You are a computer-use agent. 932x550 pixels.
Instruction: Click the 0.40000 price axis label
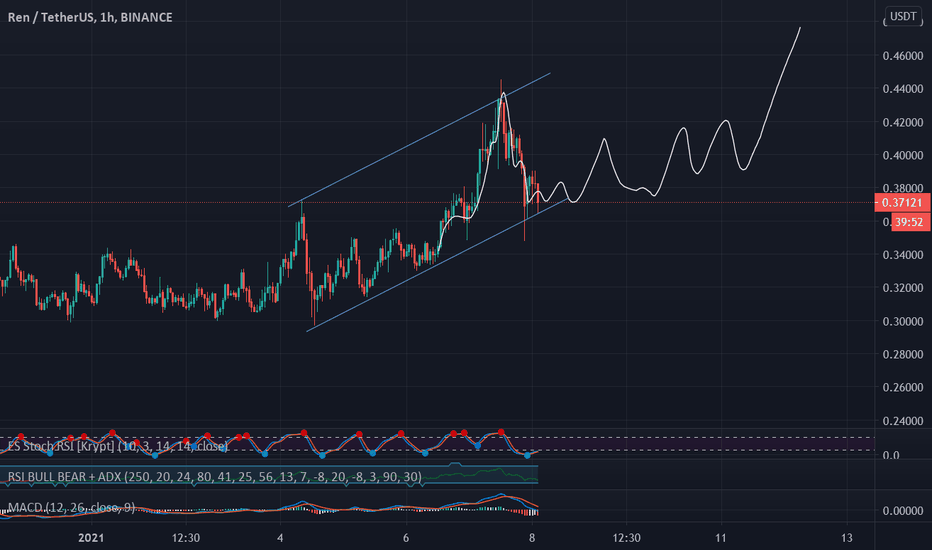coord(903,155)
